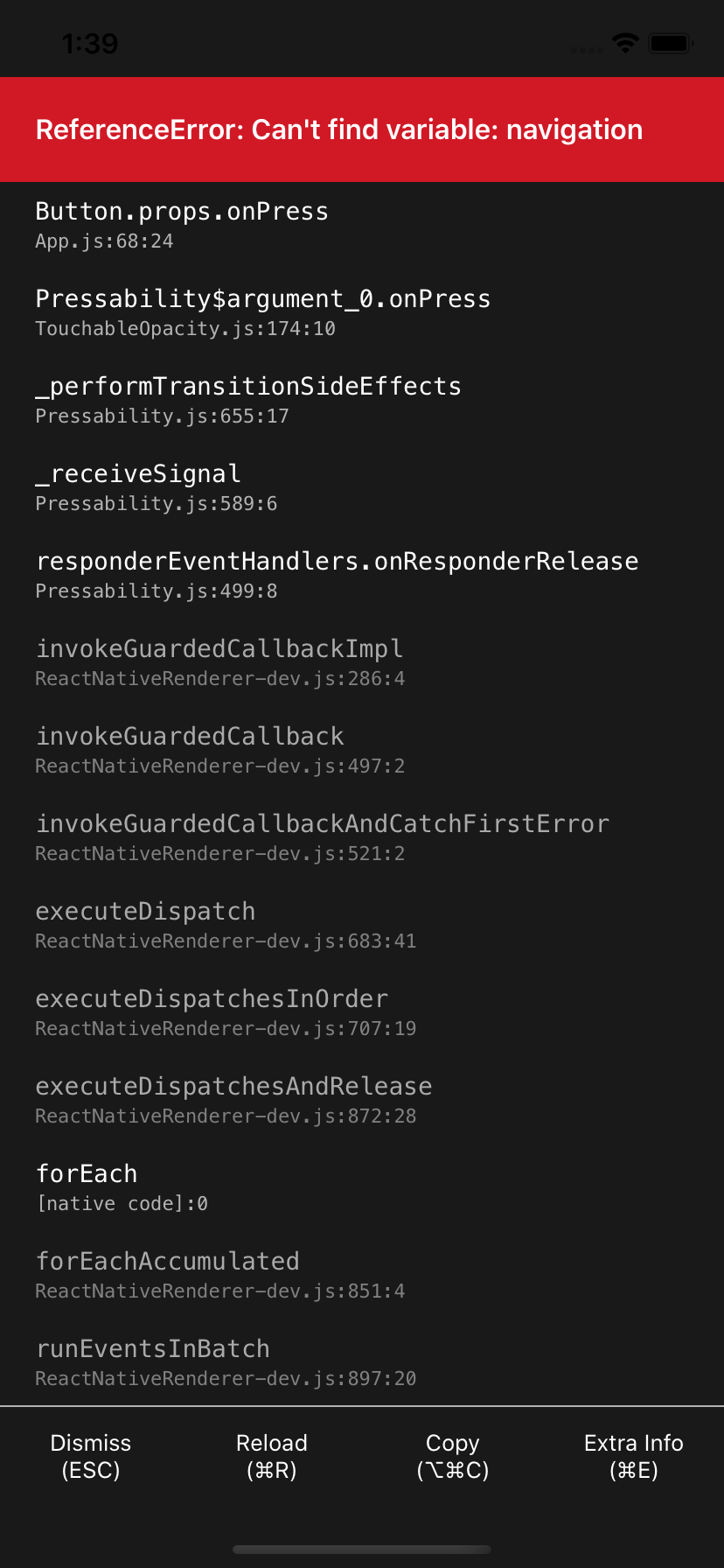Select the executeDispatchesInOrder frame
This screenshot has width=724, height=1568.
click(x=362, y=1013)
